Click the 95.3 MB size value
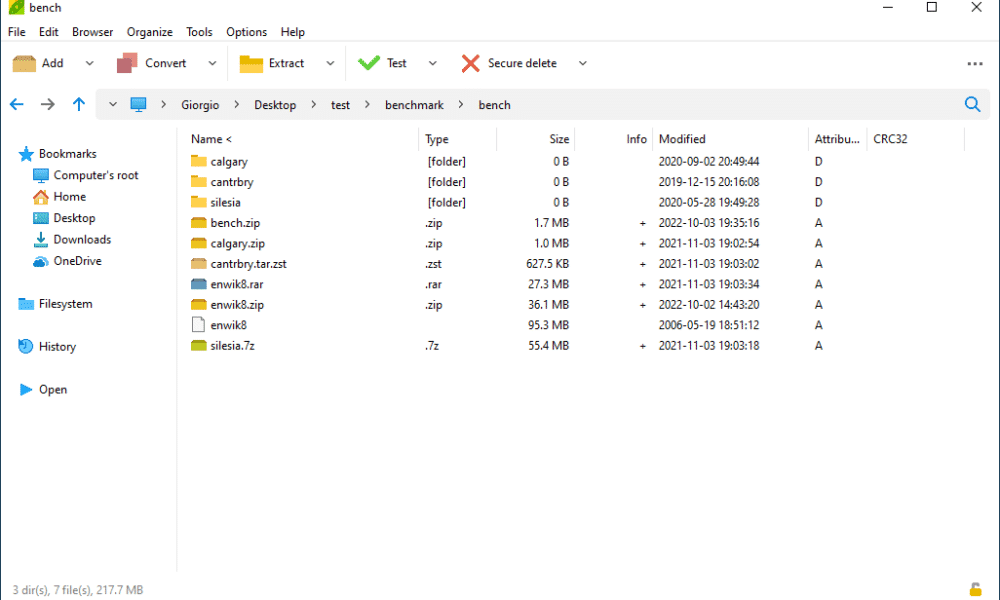The height and width of the screenshot is (600, 1000). [548, 325]
